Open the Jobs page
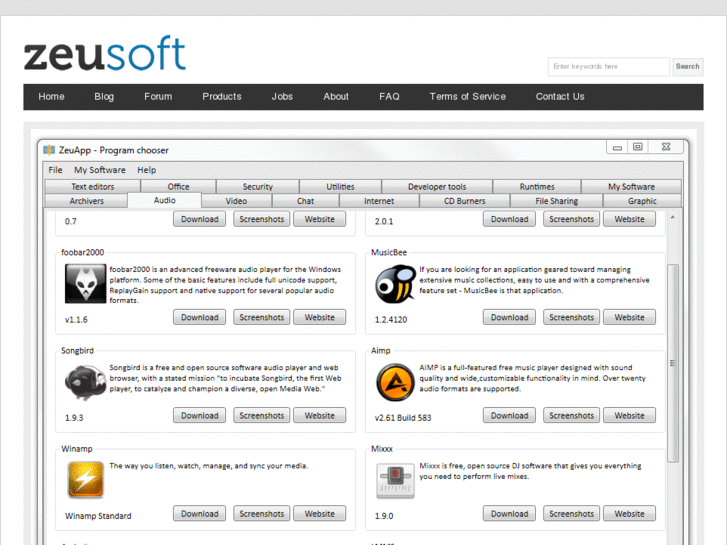 (x=282, y=96)
